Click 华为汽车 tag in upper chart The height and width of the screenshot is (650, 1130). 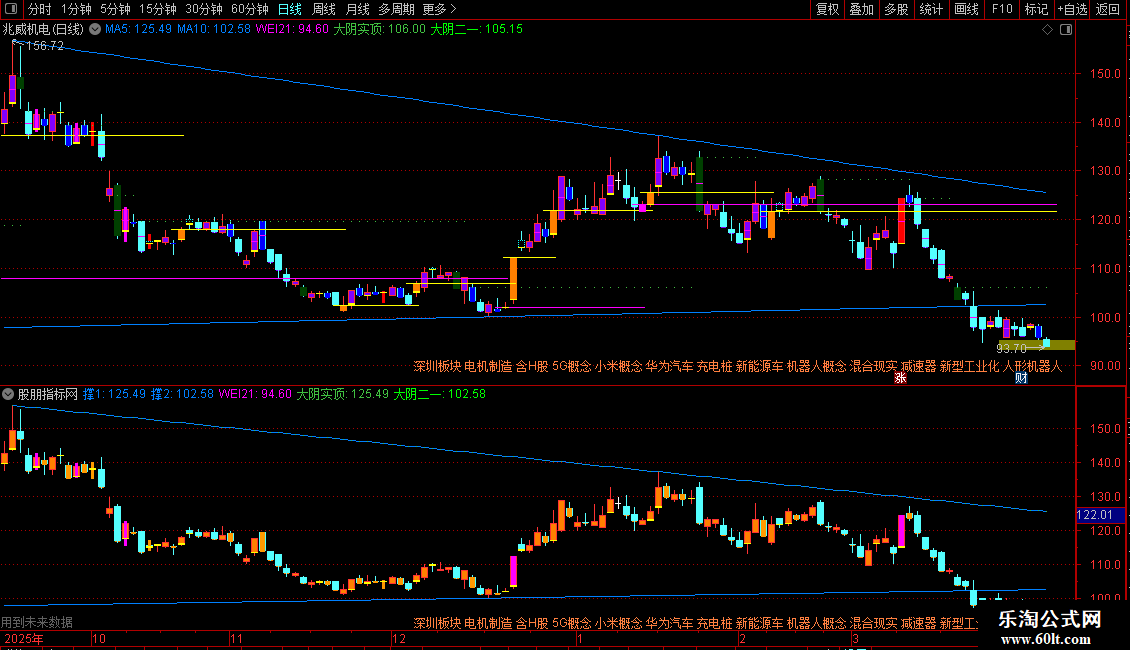pyautogui.click(x=669, y=367)
